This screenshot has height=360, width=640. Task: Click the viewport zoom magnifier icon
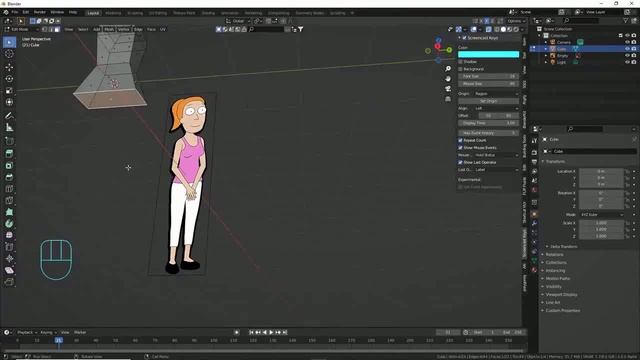(x=448, y=69)
